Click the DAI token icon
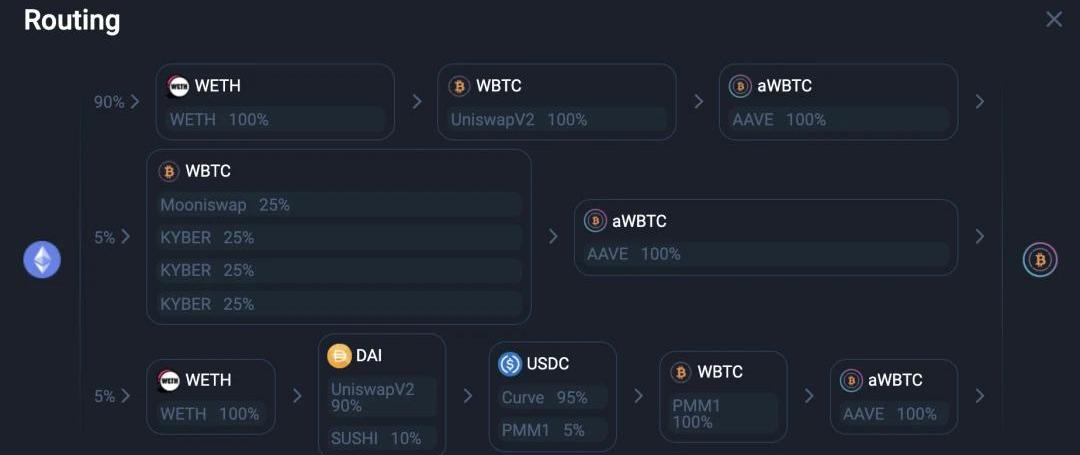Screen dimensions: 1080x455 (x=340, y=356)
